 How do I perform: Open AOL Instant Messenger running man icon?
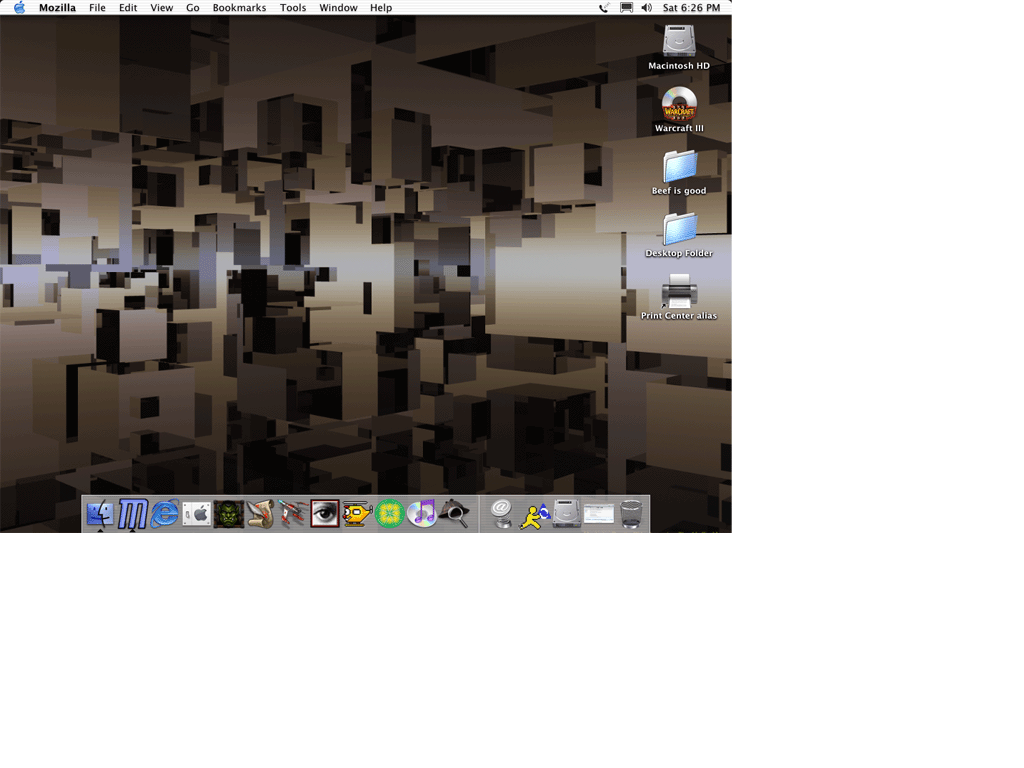coord(534,515)
